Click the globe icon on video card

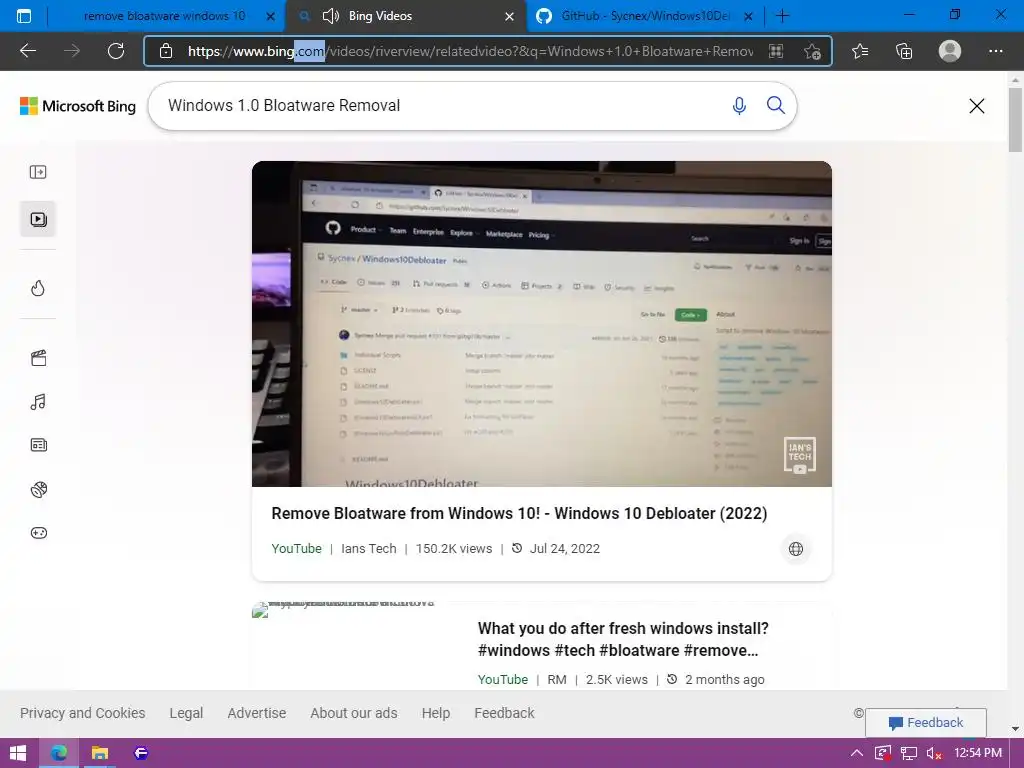pyautogui.click(x=795, y=549)
